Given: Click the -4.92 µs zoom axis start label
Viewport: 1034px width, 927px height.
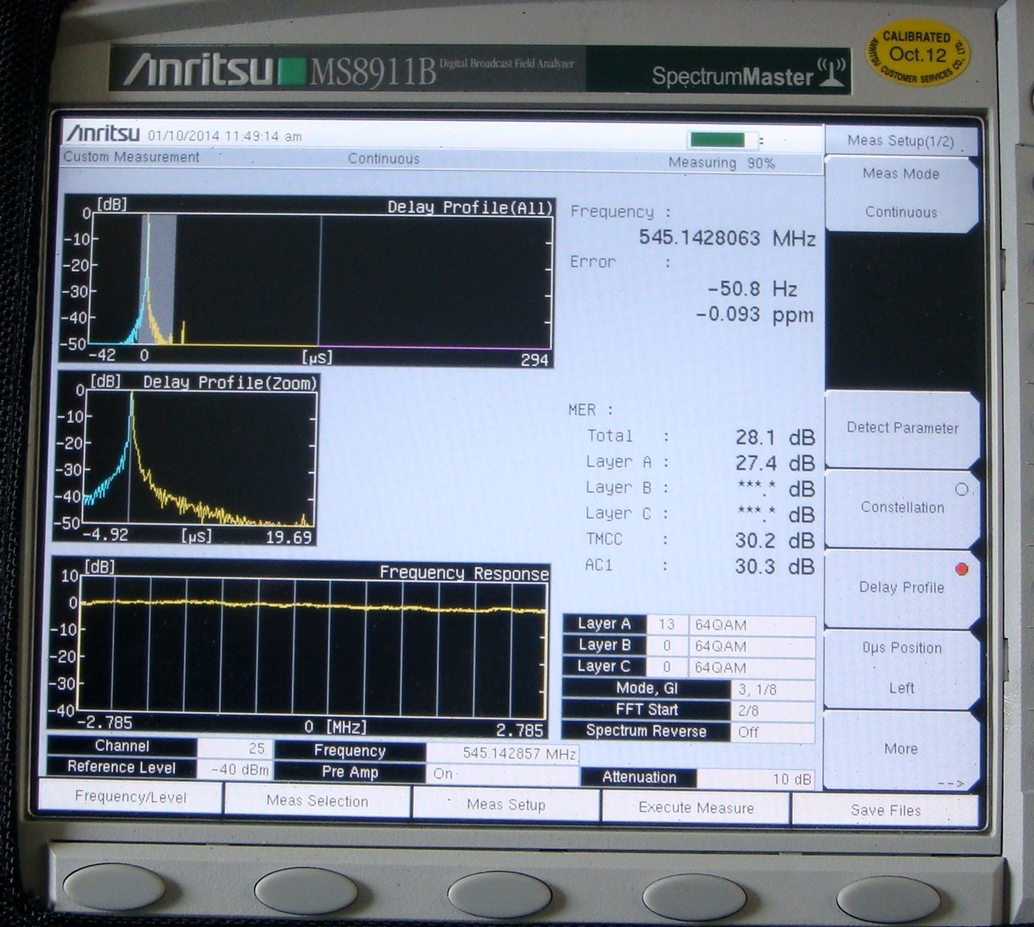Looking at the screenshot, I should tap(106, 534).
